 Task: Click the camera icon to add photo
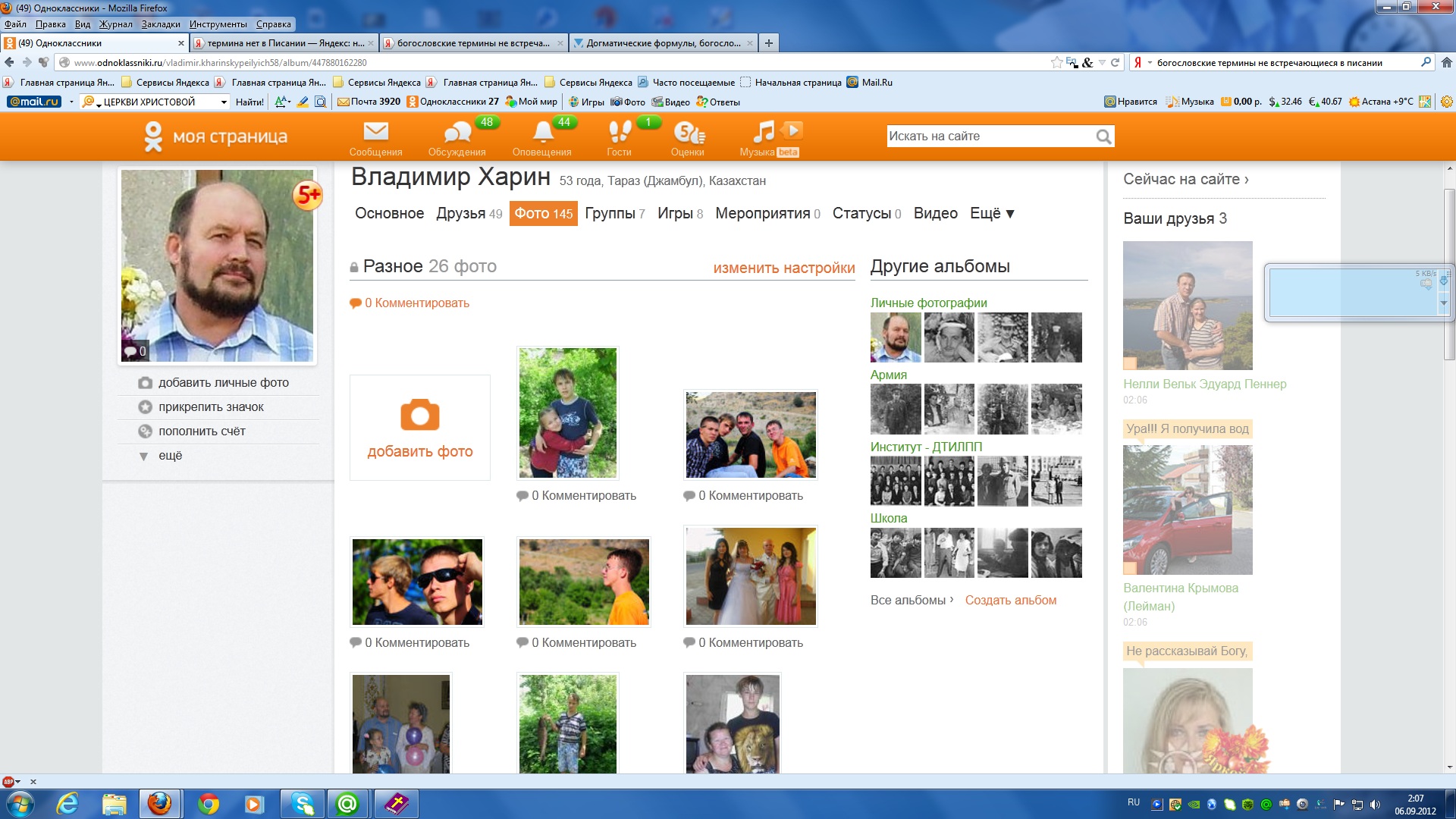tap(419, 415)
